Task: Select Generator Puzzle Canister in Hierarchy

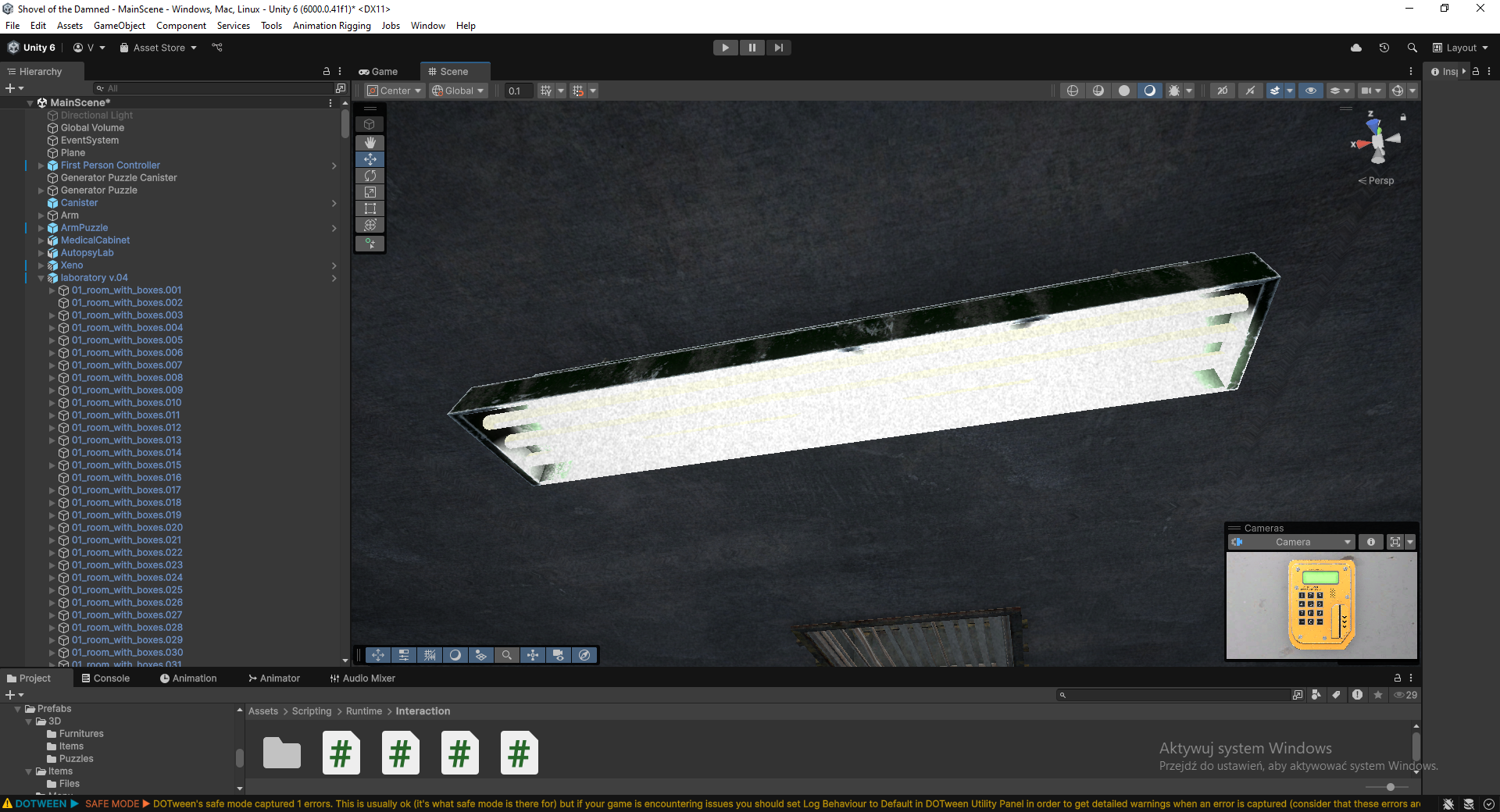Action: pyautogui.click(x=119, y=178)
